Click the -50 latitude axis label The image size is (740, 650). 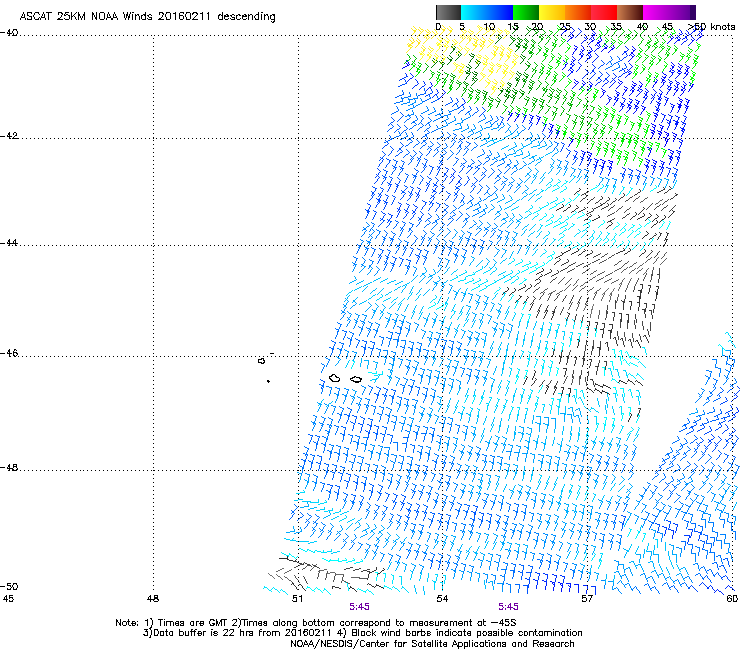pyautogui.click(x=9, y=586)
